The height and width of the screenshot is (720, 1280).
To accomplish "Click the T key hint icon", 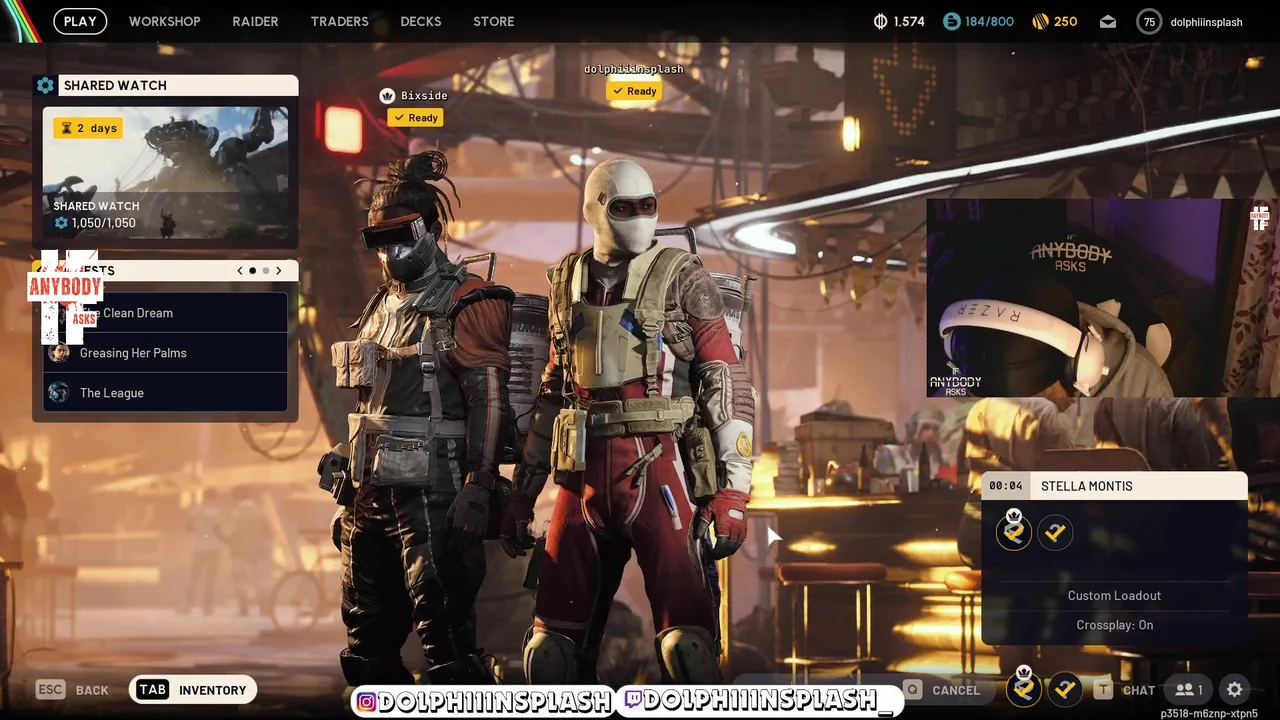I will coord(1102,690).
